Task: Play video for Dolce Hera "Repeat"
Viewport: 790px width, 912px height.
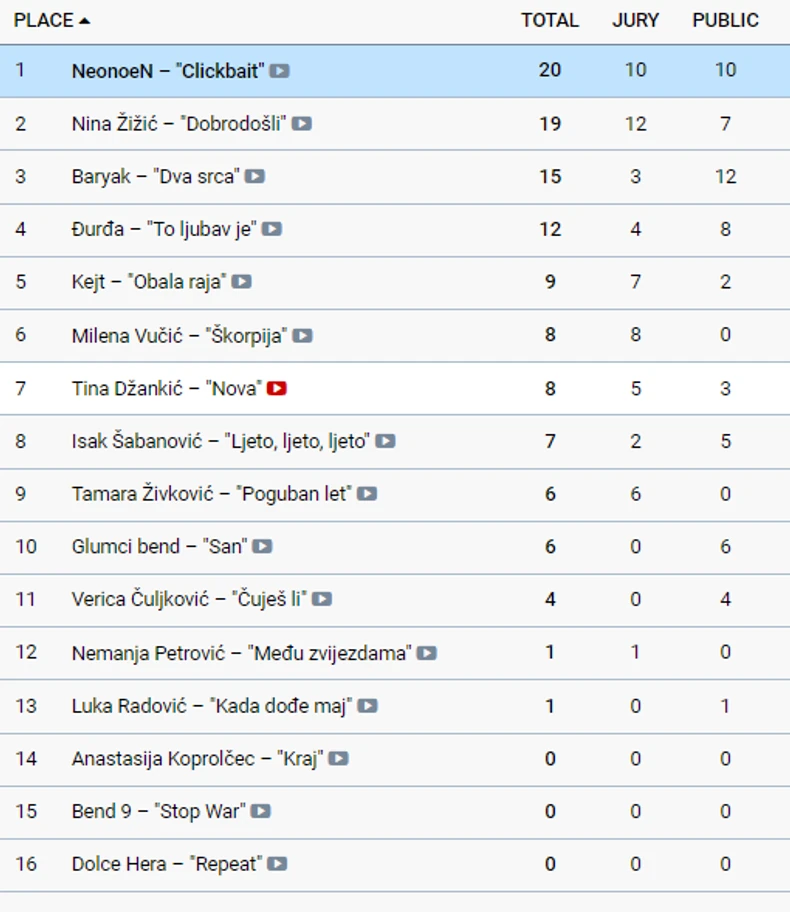Action: (x=277, y=864)
